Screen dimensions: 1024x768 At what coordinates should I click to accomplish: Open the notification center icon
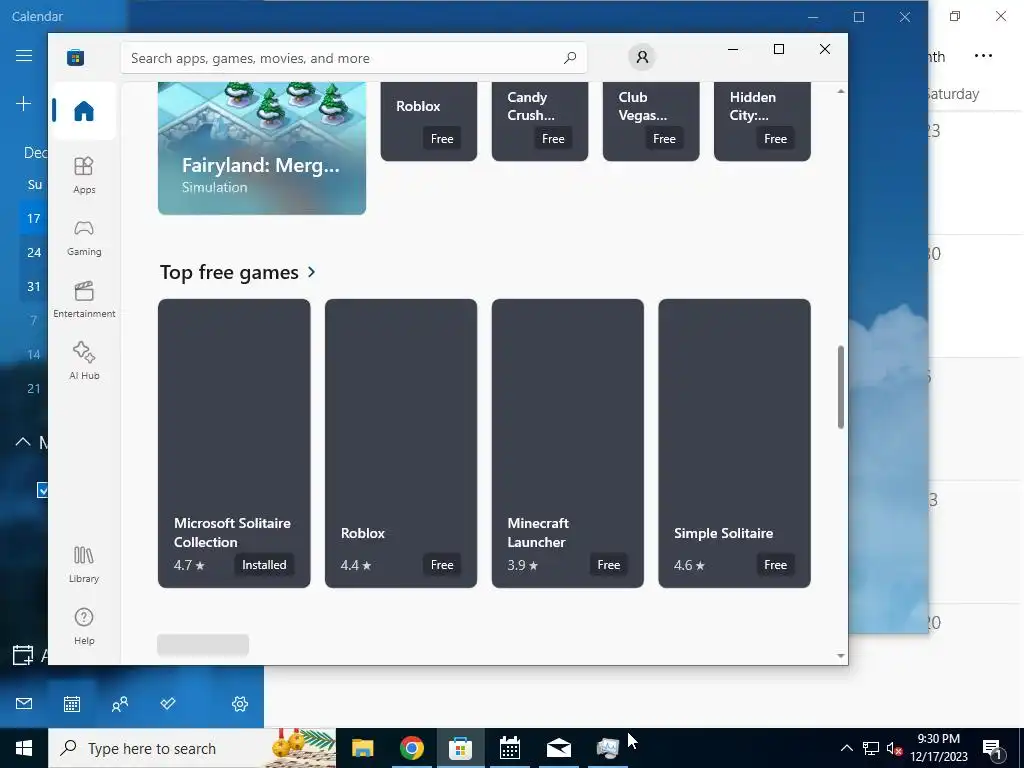point(992,749)
